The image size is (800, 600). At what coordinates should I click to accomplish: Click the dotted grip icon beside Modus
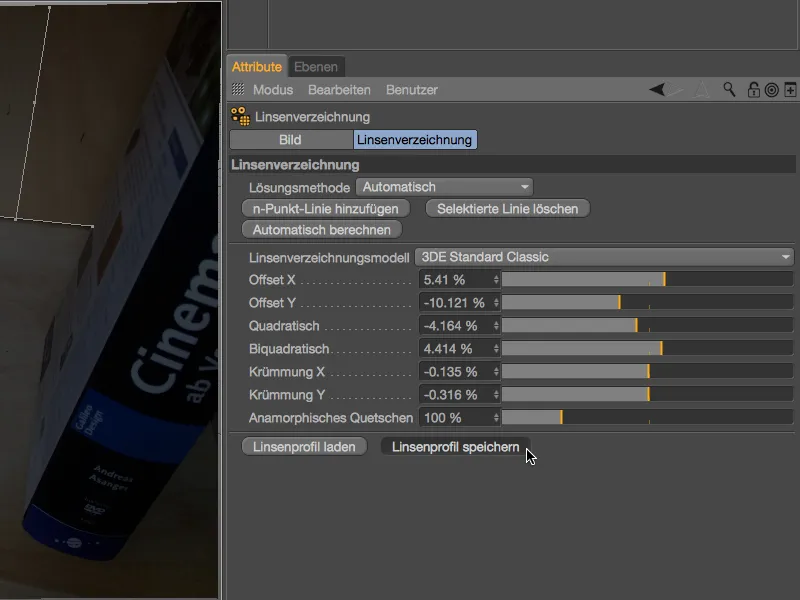click(238, 89)
